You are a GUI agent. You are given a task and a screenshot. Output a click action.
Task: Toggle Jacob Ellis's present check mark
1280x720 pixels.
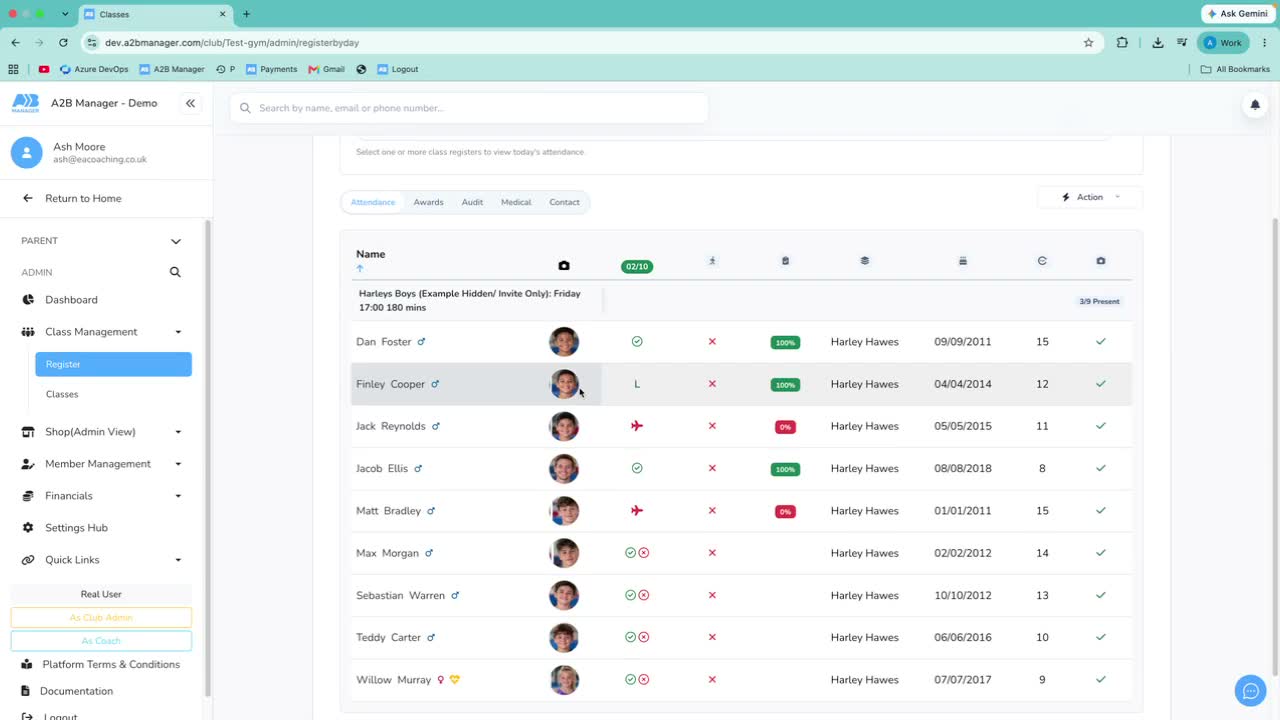click(x=637, y=468)
